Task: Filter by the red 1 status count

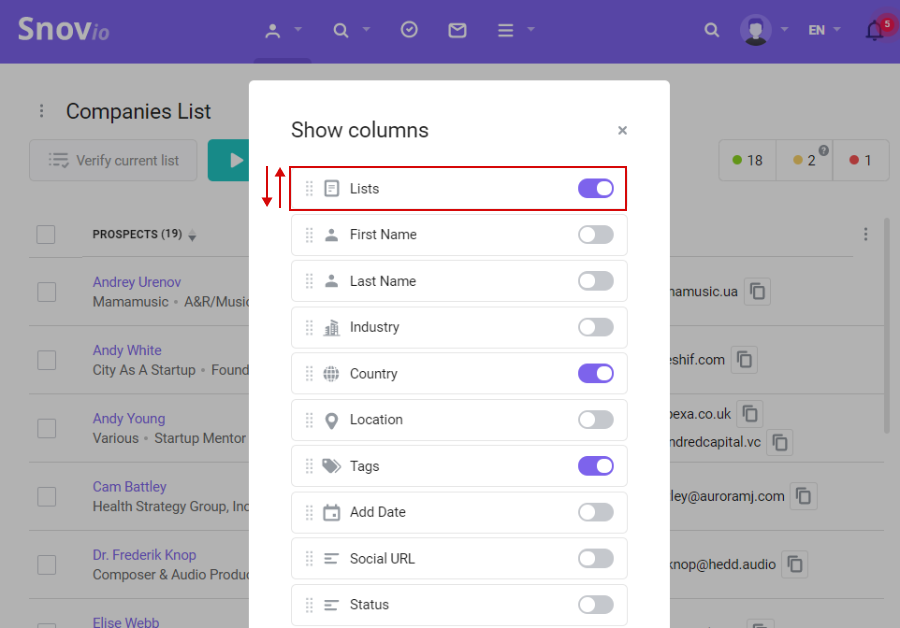Action: tap(860, 160)
